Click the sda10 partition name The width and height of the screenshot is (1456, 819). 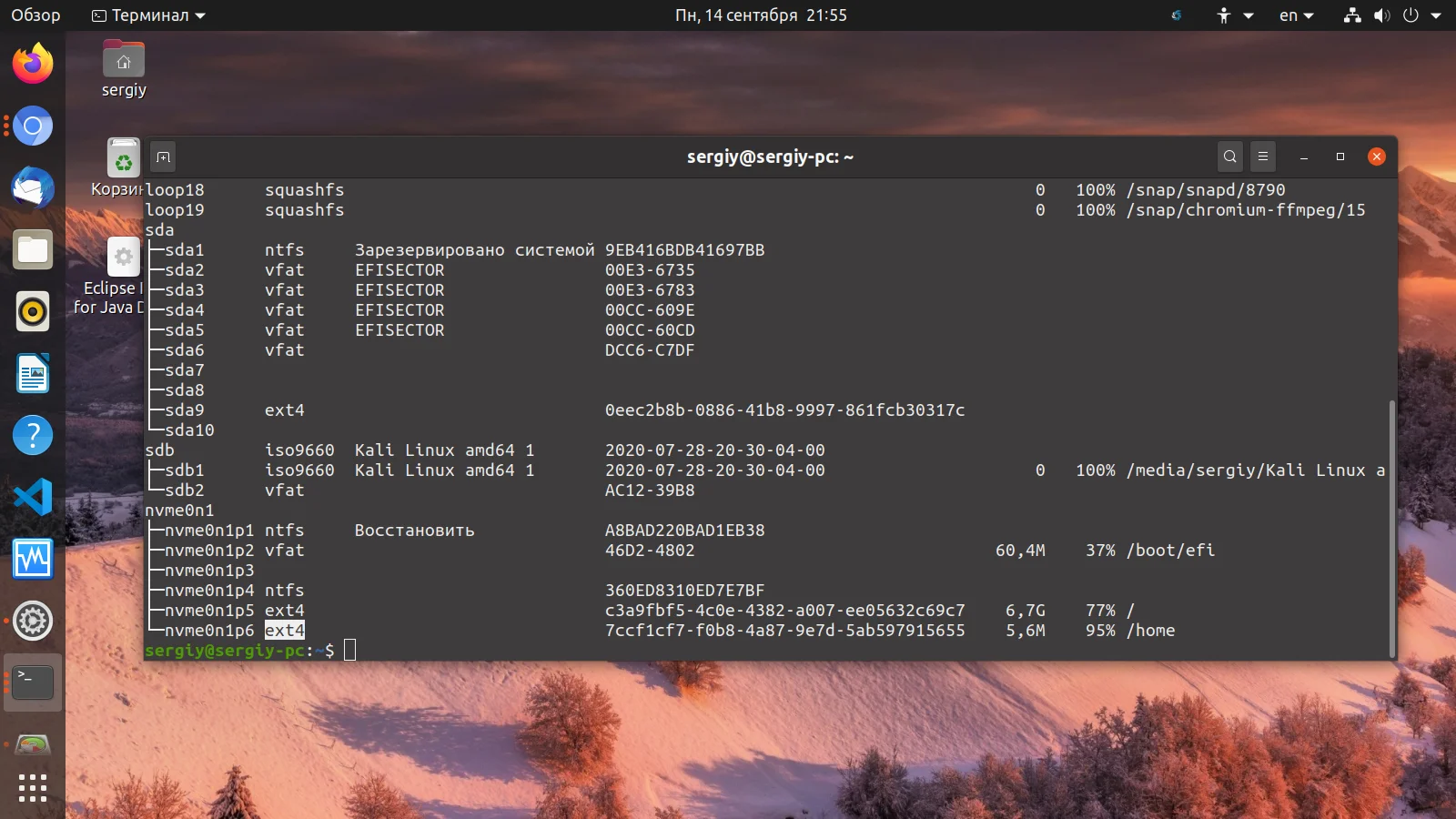pos(189,430)
